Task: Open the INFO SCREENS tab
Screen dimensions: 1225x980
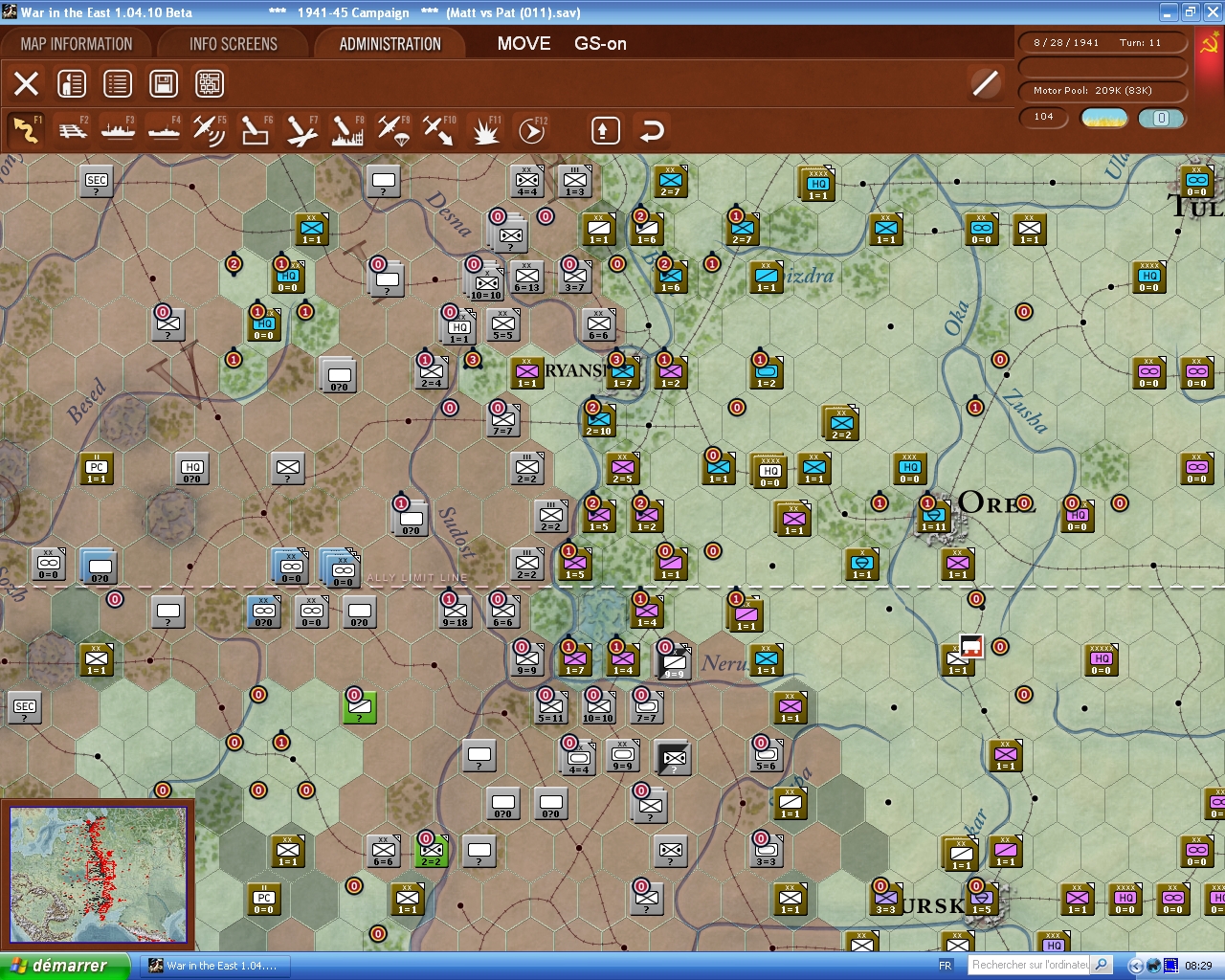Action: click(234, 44)
